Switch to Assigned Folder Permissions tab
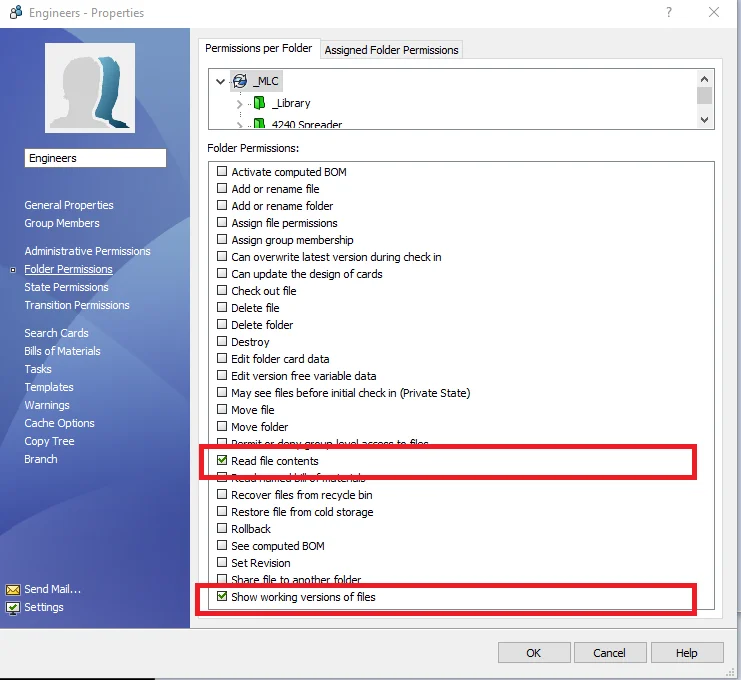This screenshot has width=741, height=680. 391,50
